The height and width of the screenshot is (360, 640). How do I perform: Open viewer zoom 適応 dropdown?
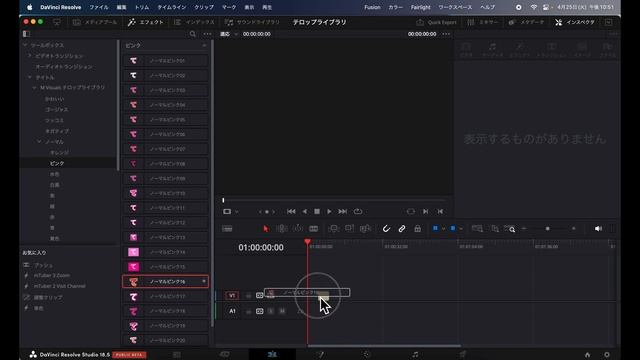click(229, 34)
